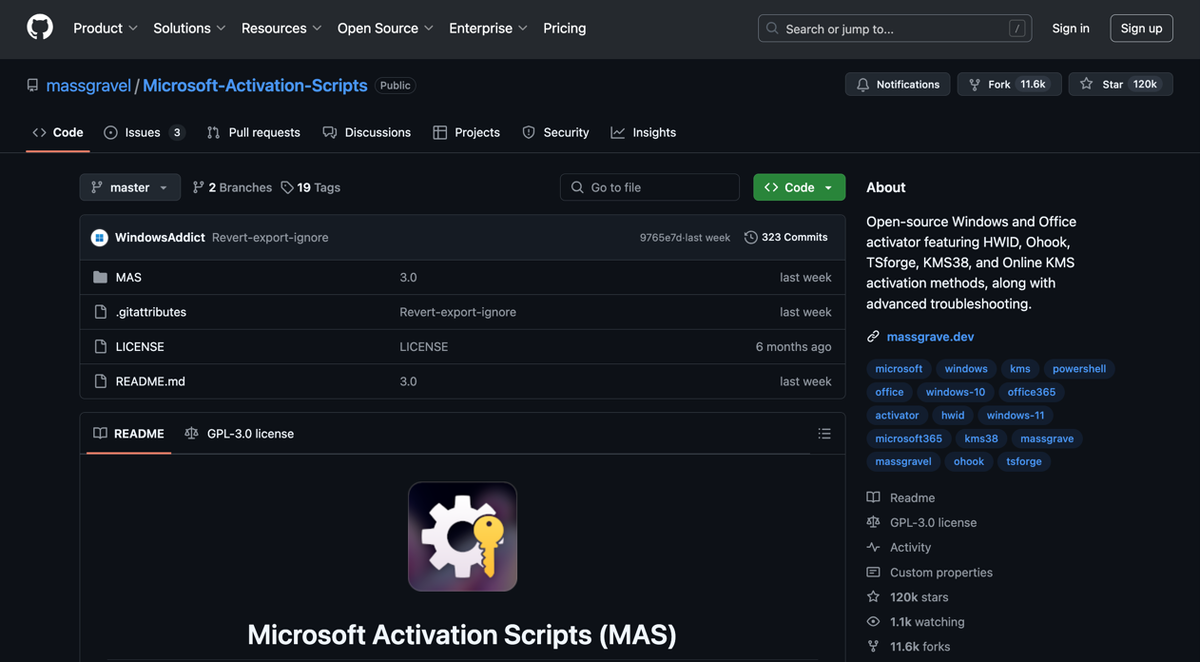Click the powershell topic tag
Image resolution: width=1200 pixels, height=662 pixels.
tap(1079, 369)
